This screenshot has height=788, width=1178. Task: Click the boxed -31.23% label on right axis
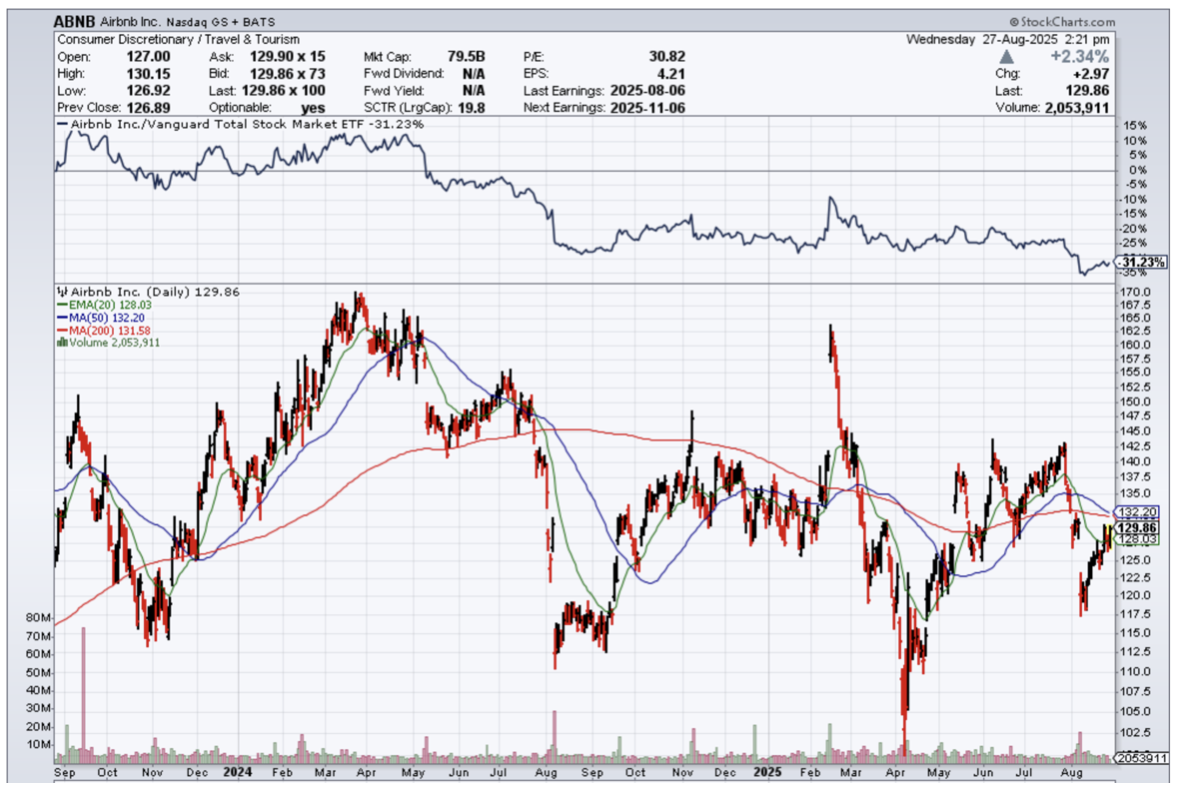[1140, 262]
